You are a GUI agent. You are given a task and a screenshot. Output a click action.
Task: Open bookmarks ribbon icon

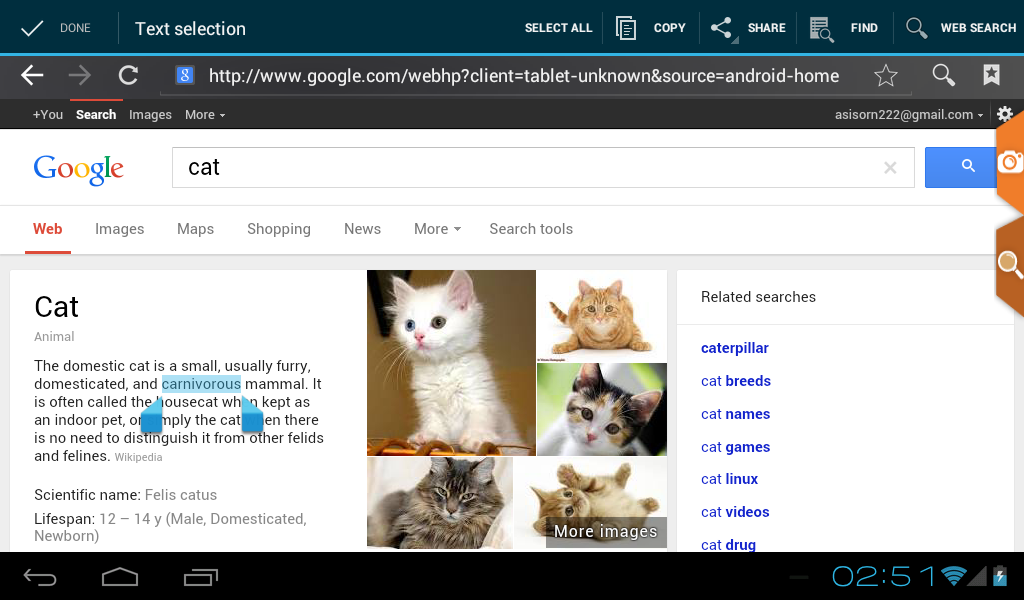991,76
